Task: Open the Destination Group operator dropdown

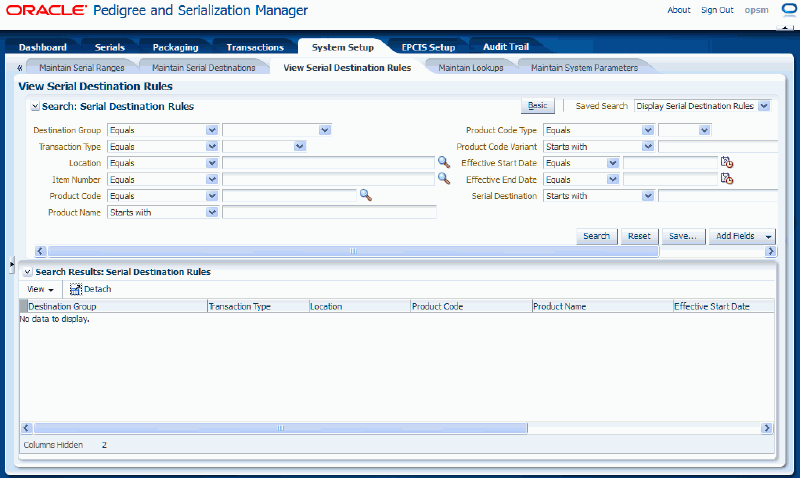Action: pos(212,130)
